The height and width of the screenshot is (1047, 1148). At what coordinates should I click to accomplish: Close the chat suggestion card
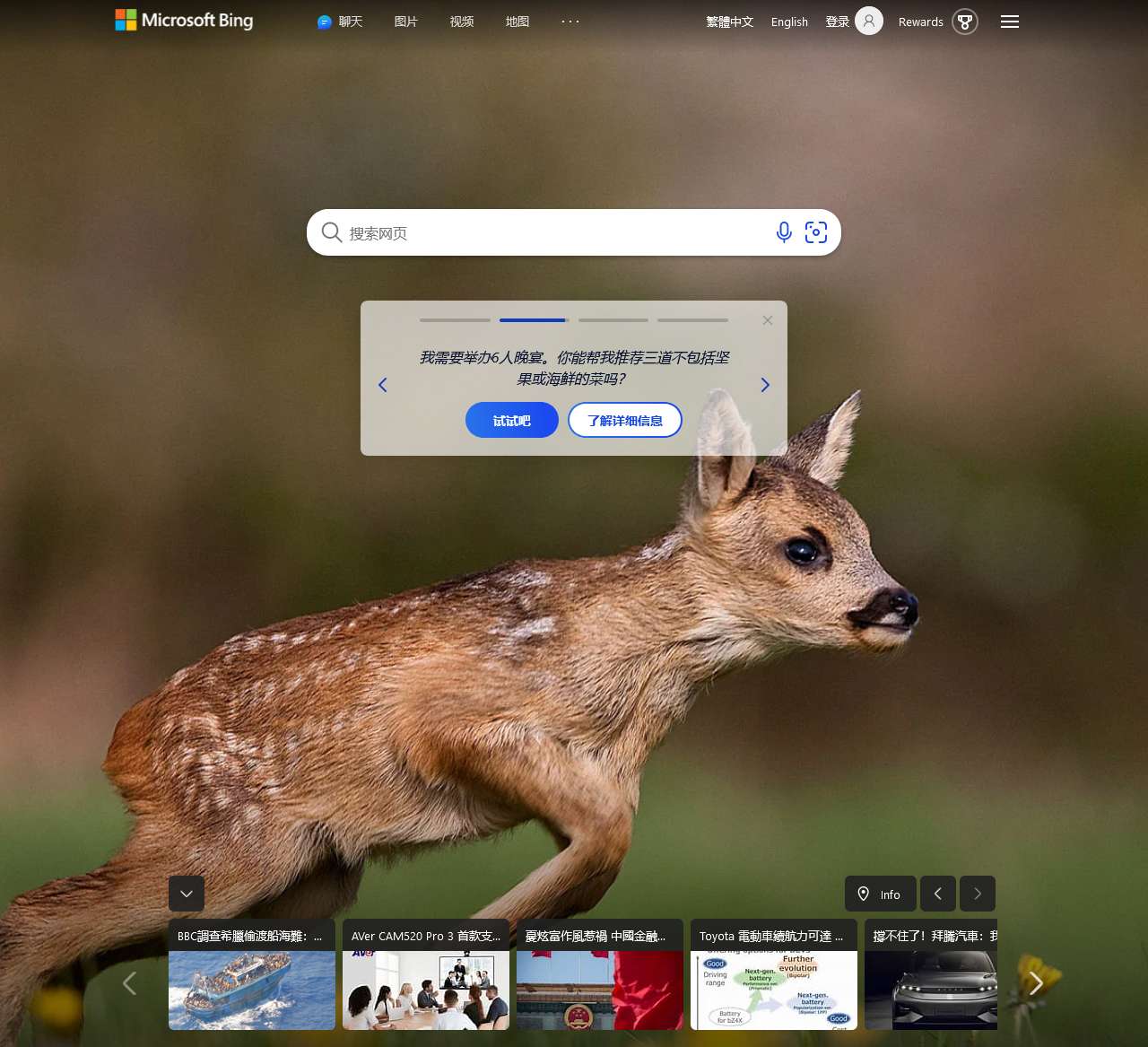[x=768, y=320]
